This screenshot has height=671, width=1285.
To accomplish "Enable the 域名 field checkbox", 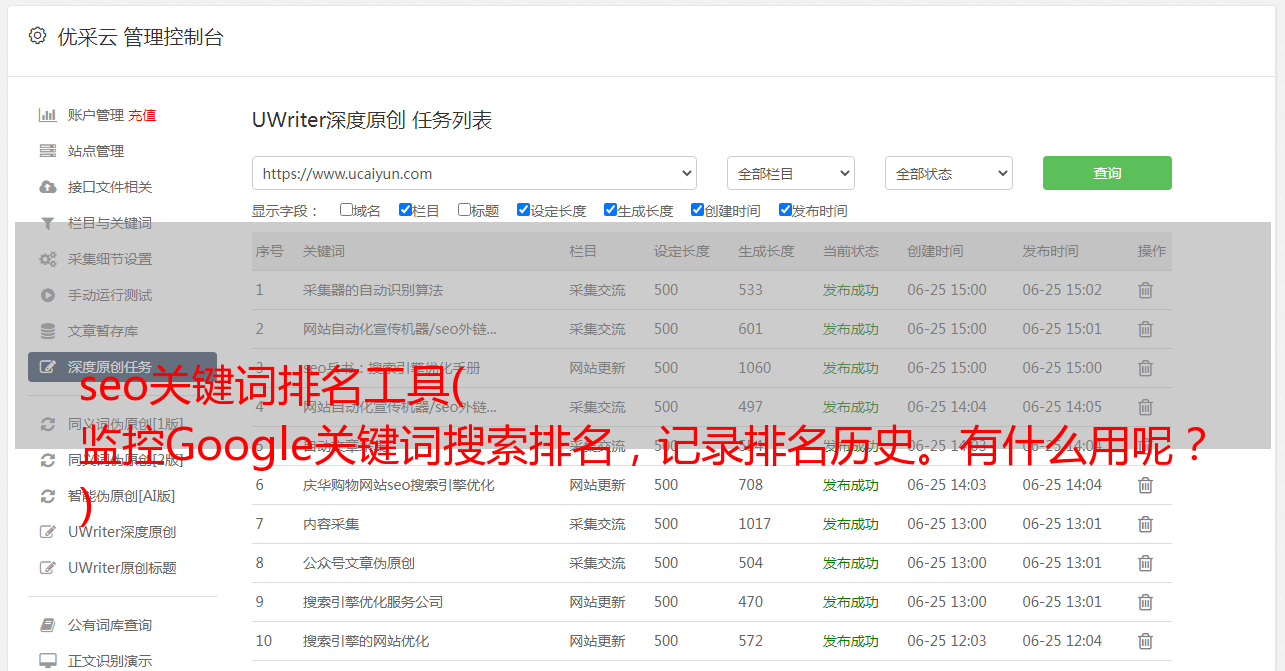I will click(346, 210).
